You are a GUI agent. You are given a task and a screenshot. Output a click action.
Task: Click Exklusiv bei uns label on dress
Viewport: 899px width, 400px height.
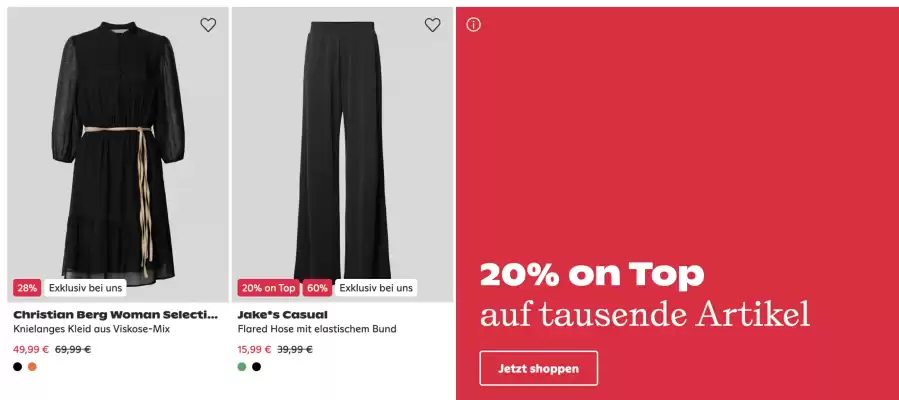(x=85, y=288)
